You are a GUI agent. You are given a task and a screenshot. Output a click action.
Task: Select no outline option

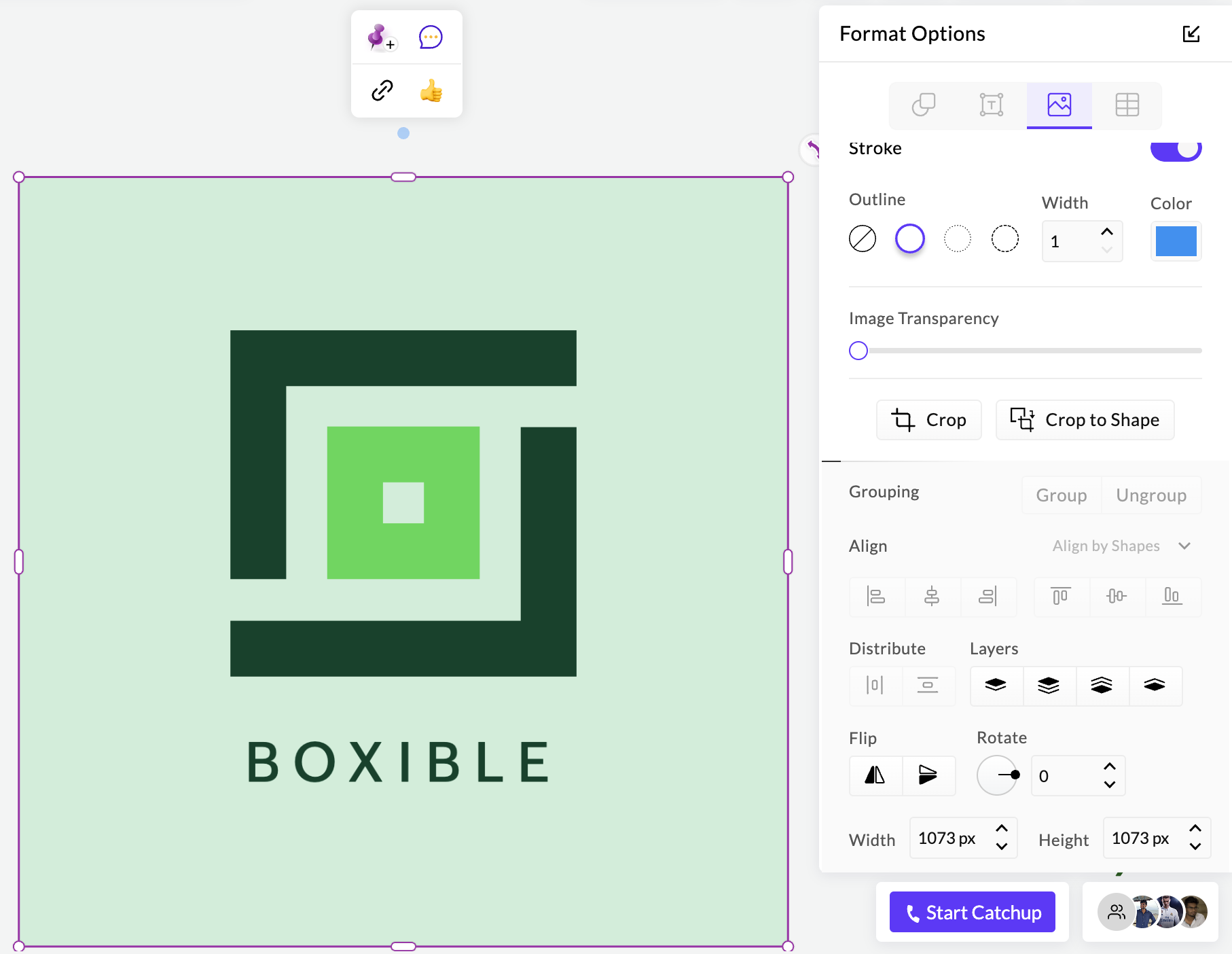pyautogui.click(x=863, y=238)
